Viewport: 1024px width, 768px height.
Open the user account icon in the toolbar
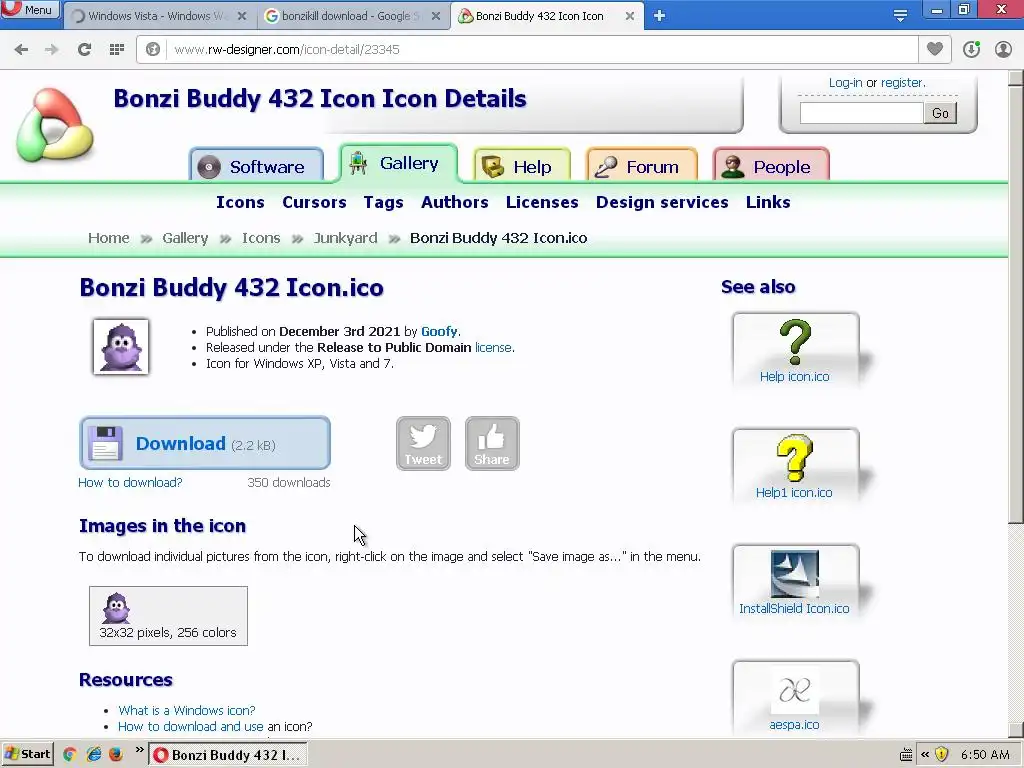pyautogui.click(x=1003, y=49)
